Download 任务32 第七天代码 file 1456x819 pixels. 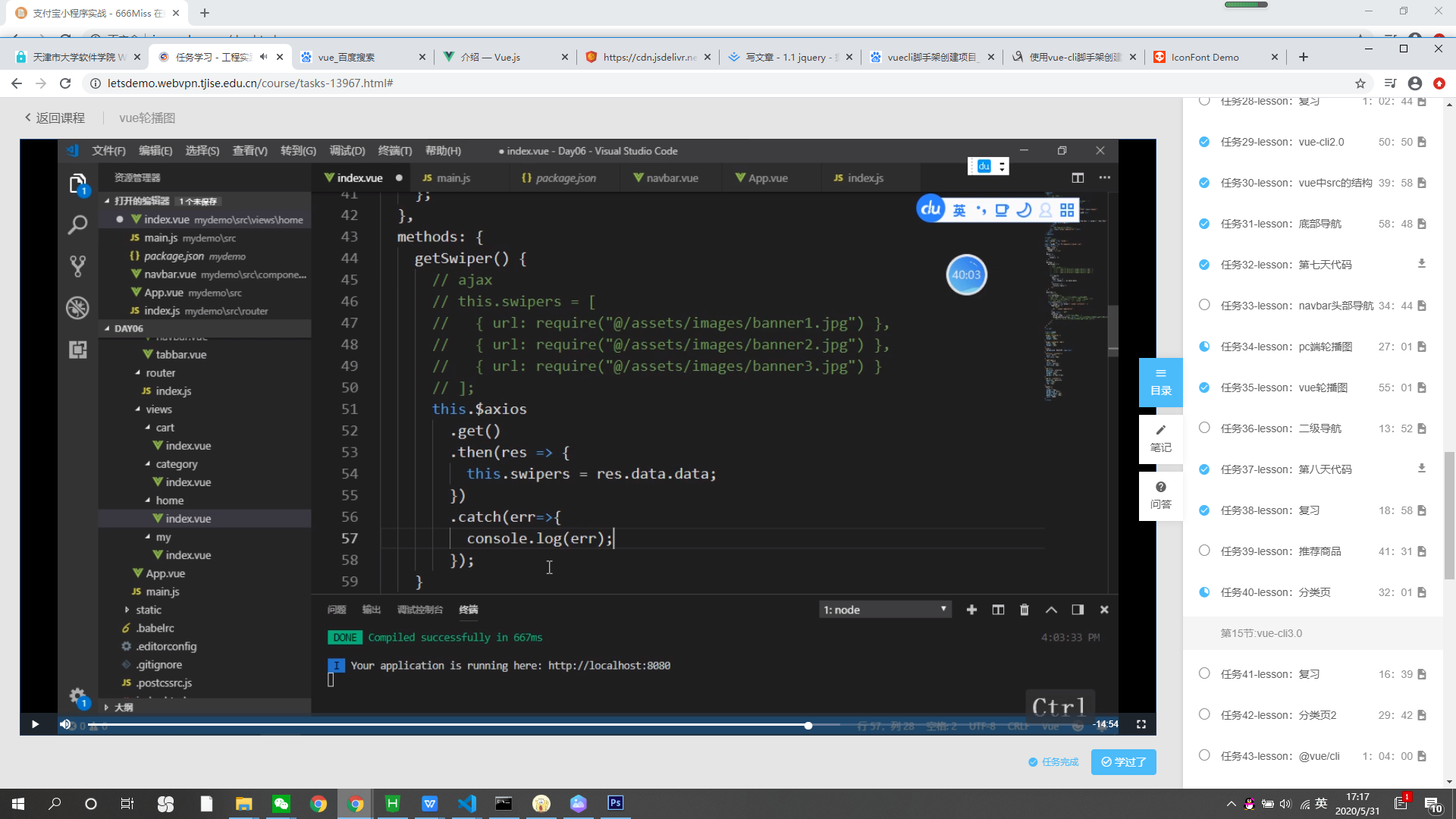1421,264
